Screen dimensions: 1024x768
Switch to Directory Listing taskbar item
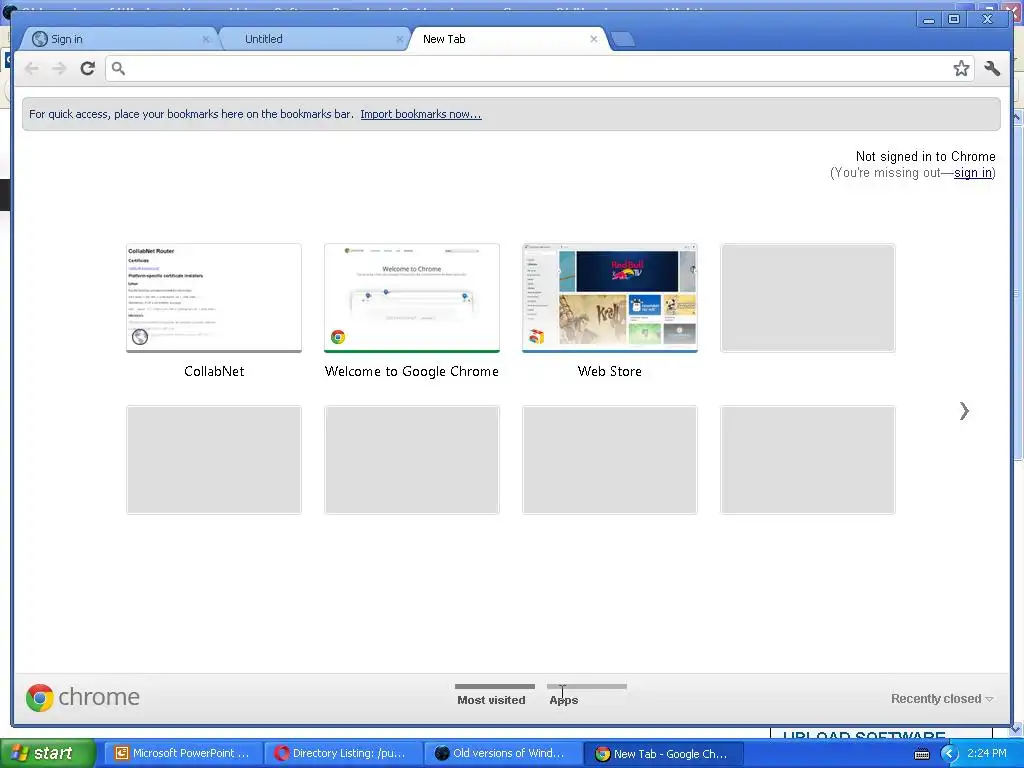point(343,754)
